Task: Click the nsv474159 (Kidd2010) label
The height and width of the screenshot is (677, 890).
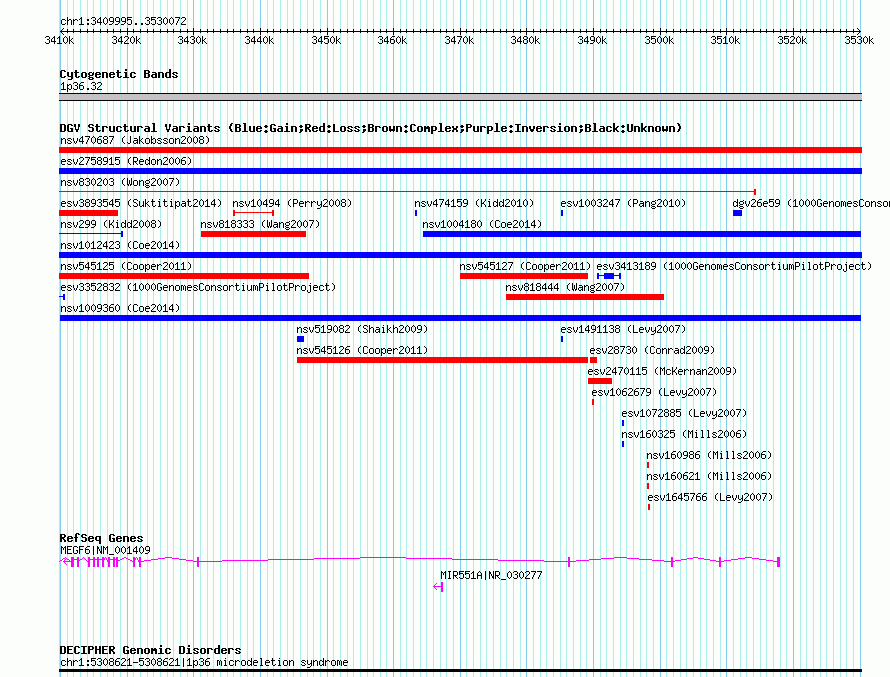Action: pyautogui.click(x=474, y=203)
